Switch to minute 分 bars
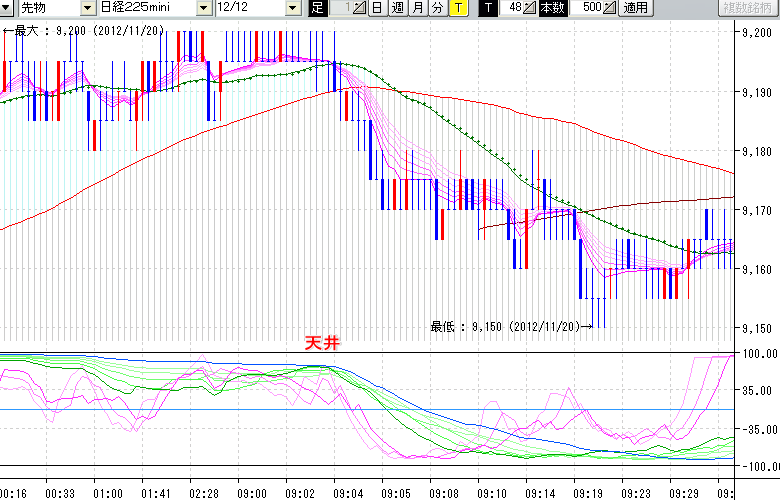The image size is (780, 500). (x=437, y=8)
